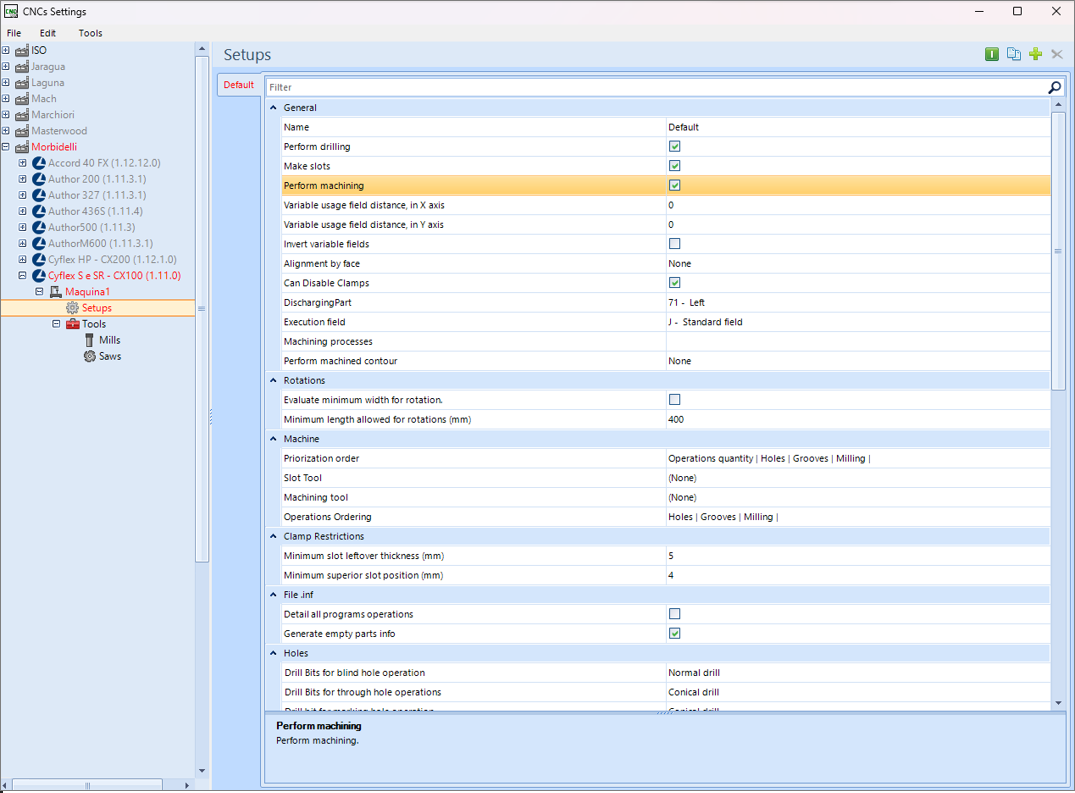Image resolution: width=1075 pixels, height=793 pixels.
Task: Collapse the Holes section
Action: (x=274, y=653)
